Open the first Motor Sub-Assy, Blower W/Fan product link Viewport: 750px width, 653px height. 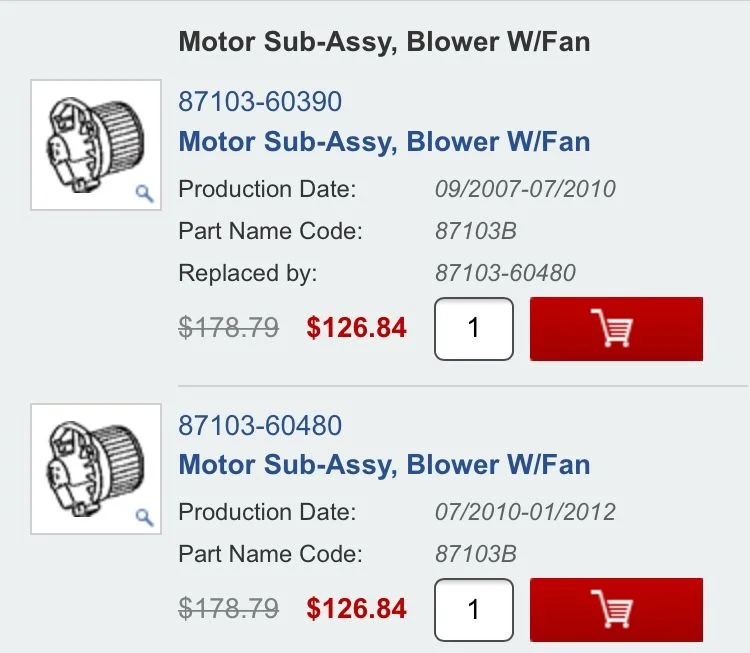(384, 142)
